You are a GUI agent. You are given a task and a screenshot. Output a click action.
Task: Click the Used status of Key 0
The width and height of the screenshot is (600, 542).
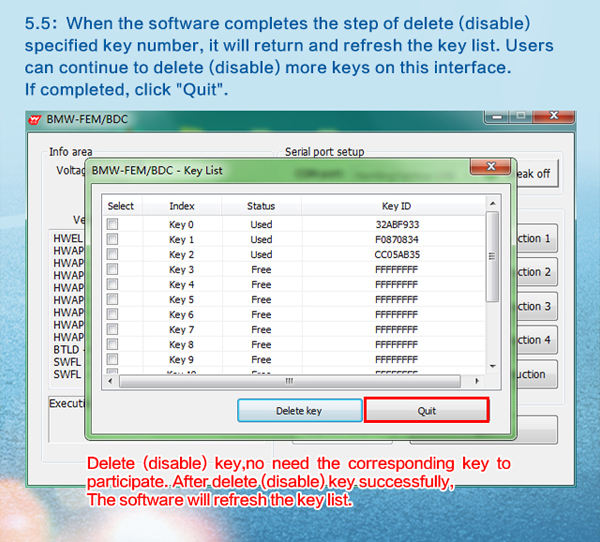coord(261,224)
